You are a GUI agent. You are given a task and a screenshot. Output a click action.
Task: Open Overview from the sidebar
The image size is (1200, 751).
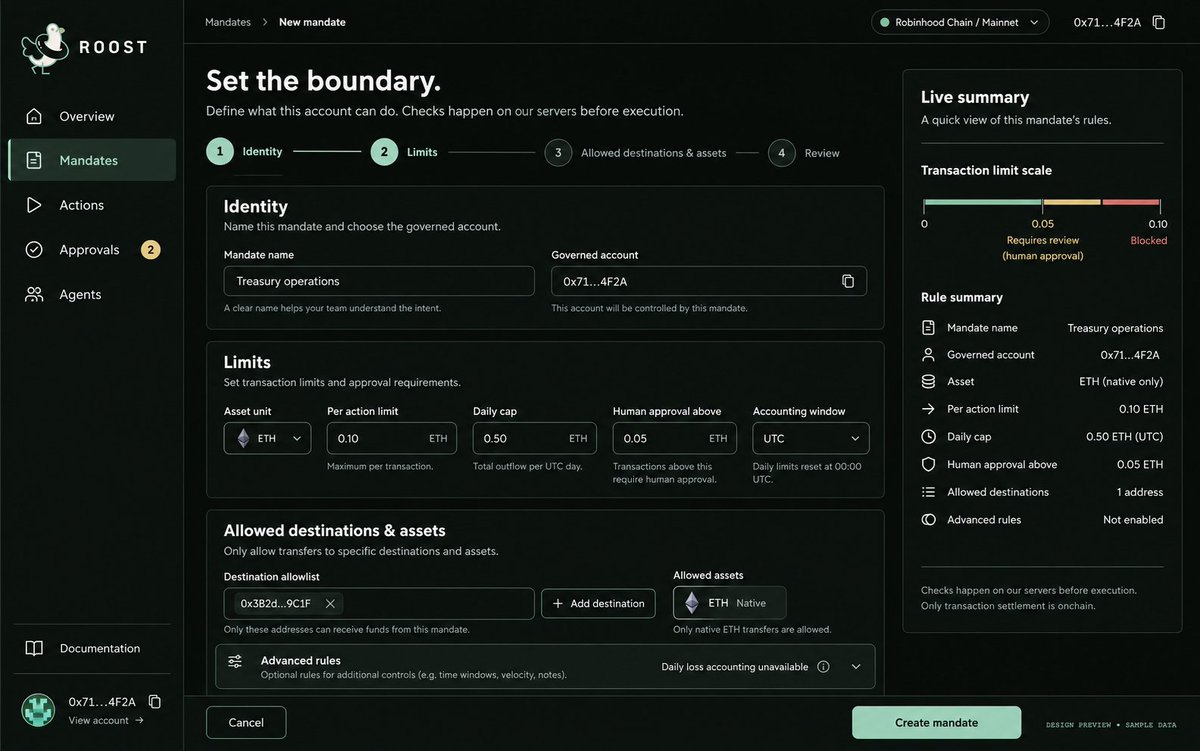point(91,116)
